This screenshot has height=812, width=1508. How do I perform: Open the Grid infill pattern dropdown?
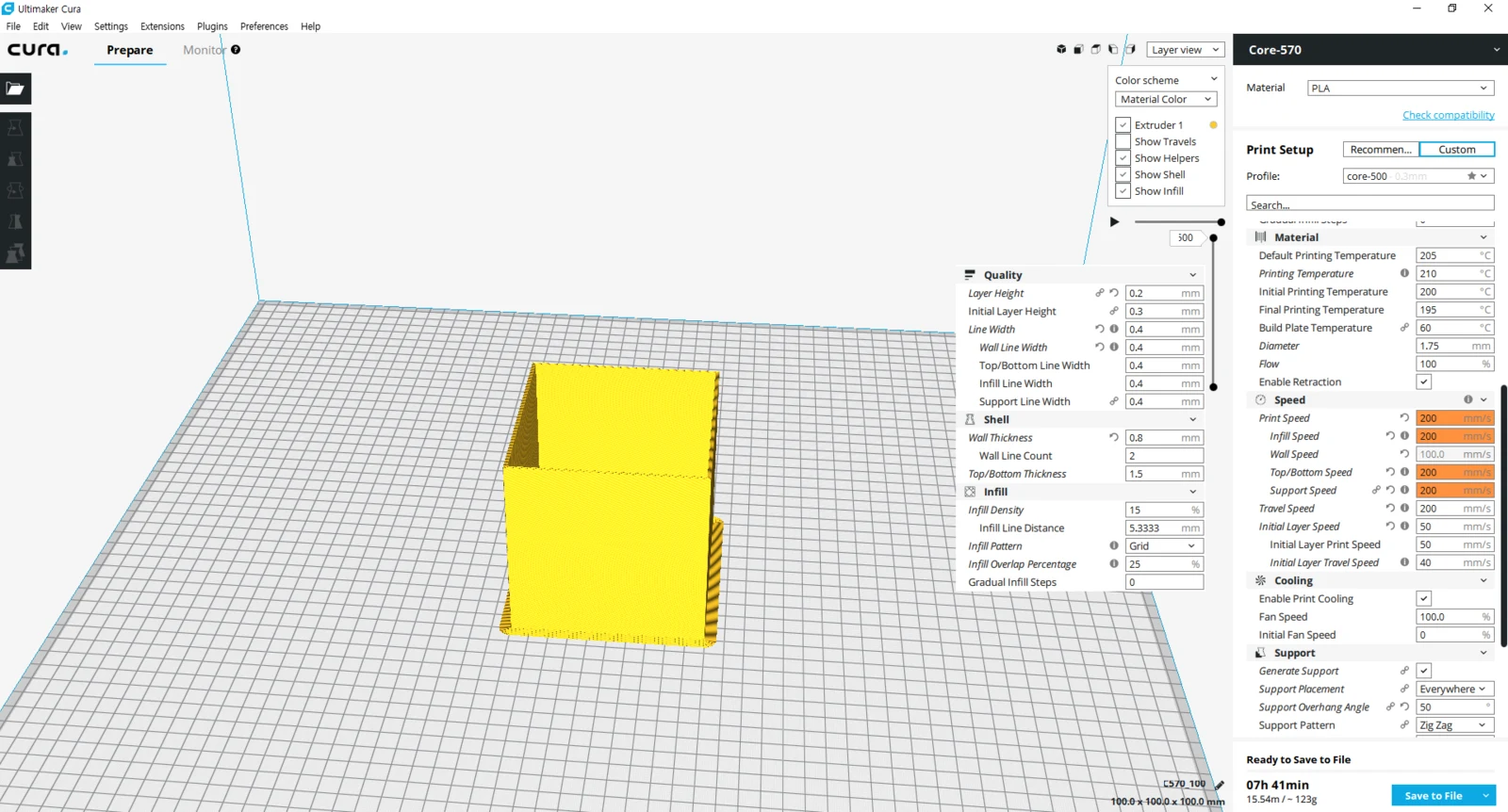click(1164, 546)
